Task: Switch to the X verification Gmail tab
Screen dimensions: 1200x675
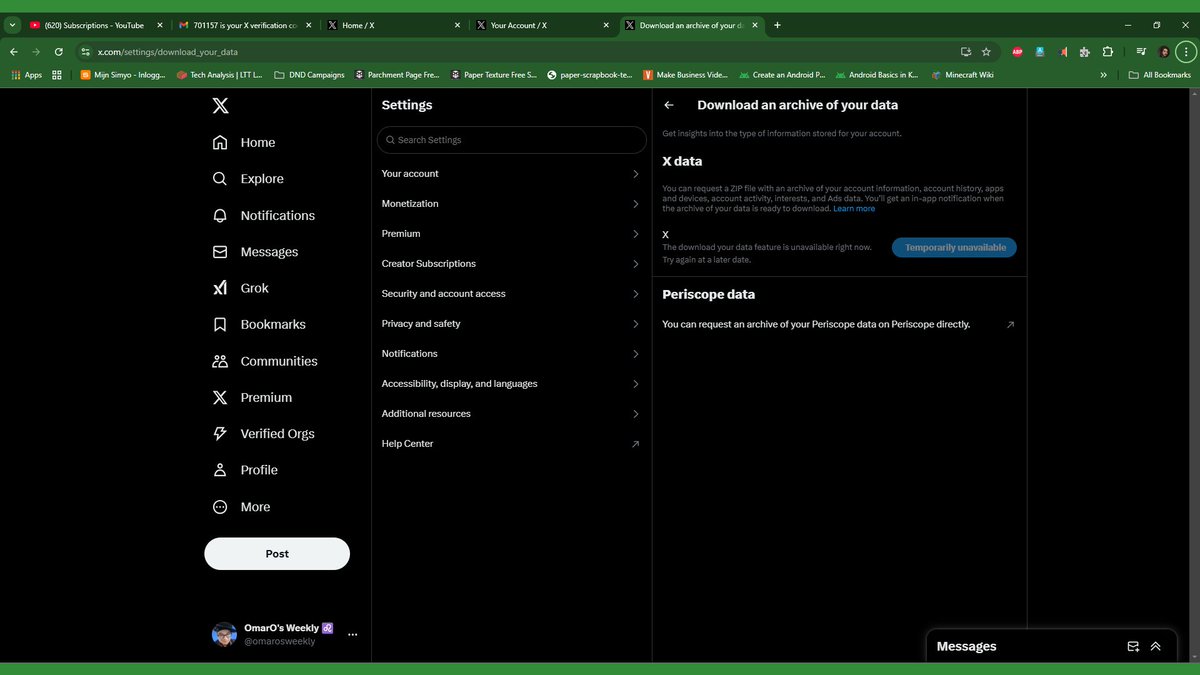Action: click(245, 25)
